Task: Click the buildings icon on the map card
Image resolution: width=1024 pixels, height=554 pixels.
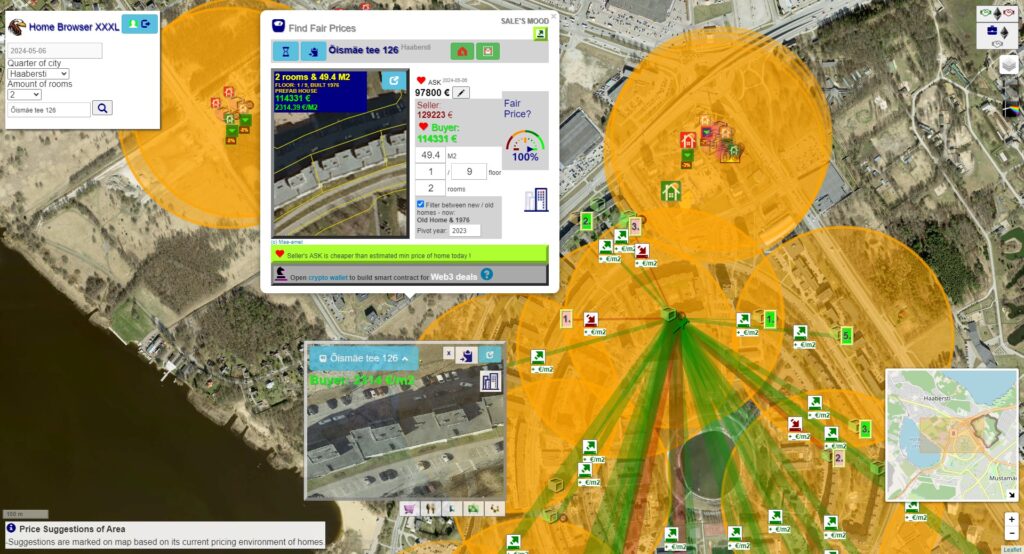Action: pyautogui.click(x=490, y=381)
